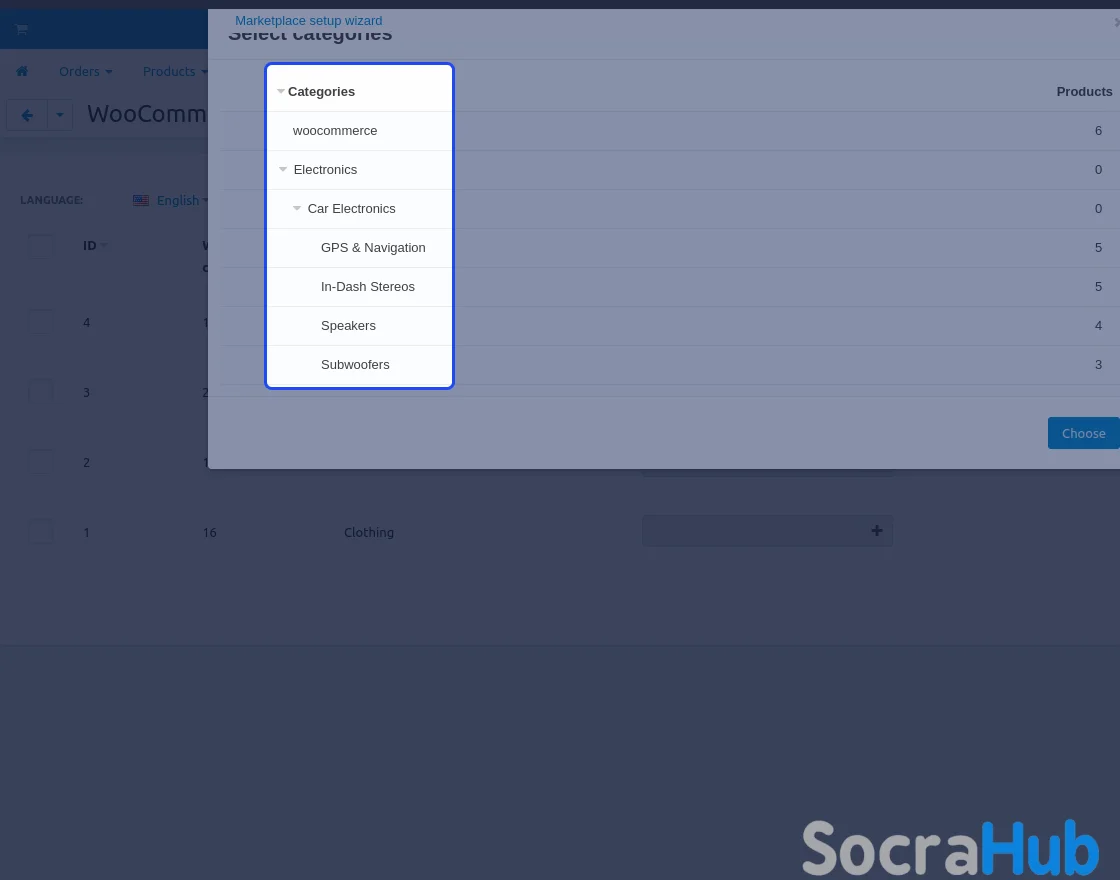Collapse the Electronics tree arrow
Screen dimensions: 1120x880
[283, 169]
